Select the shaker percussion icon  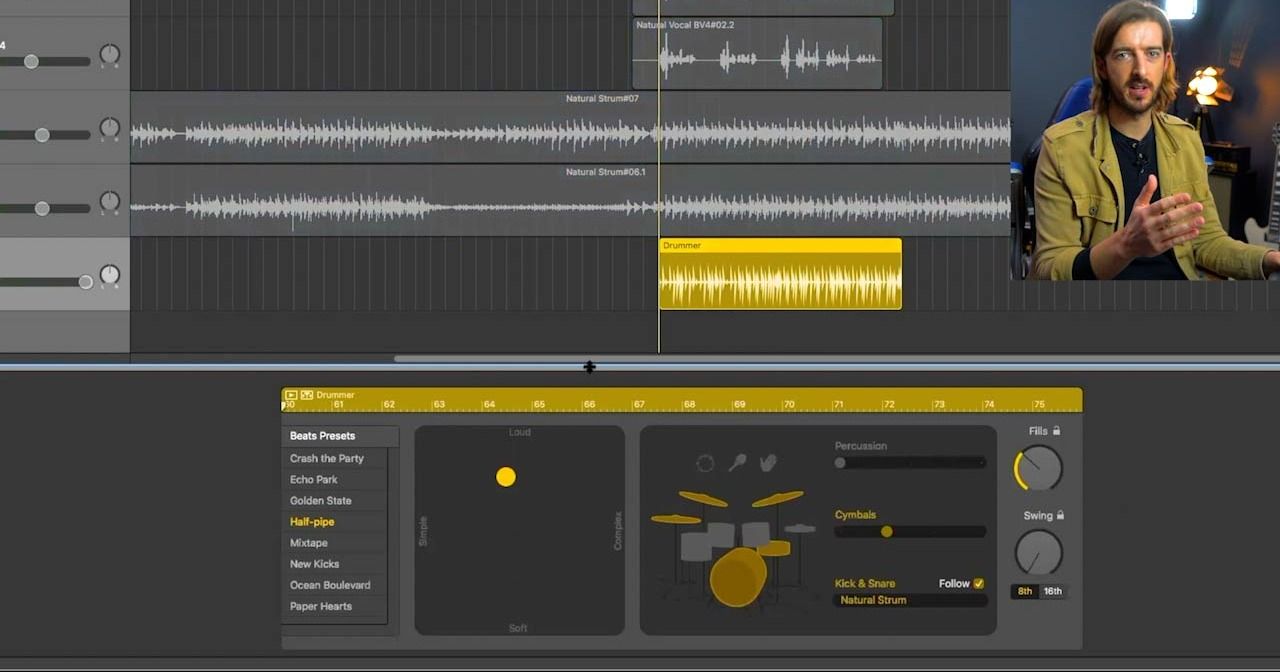(x=737, y=461)
